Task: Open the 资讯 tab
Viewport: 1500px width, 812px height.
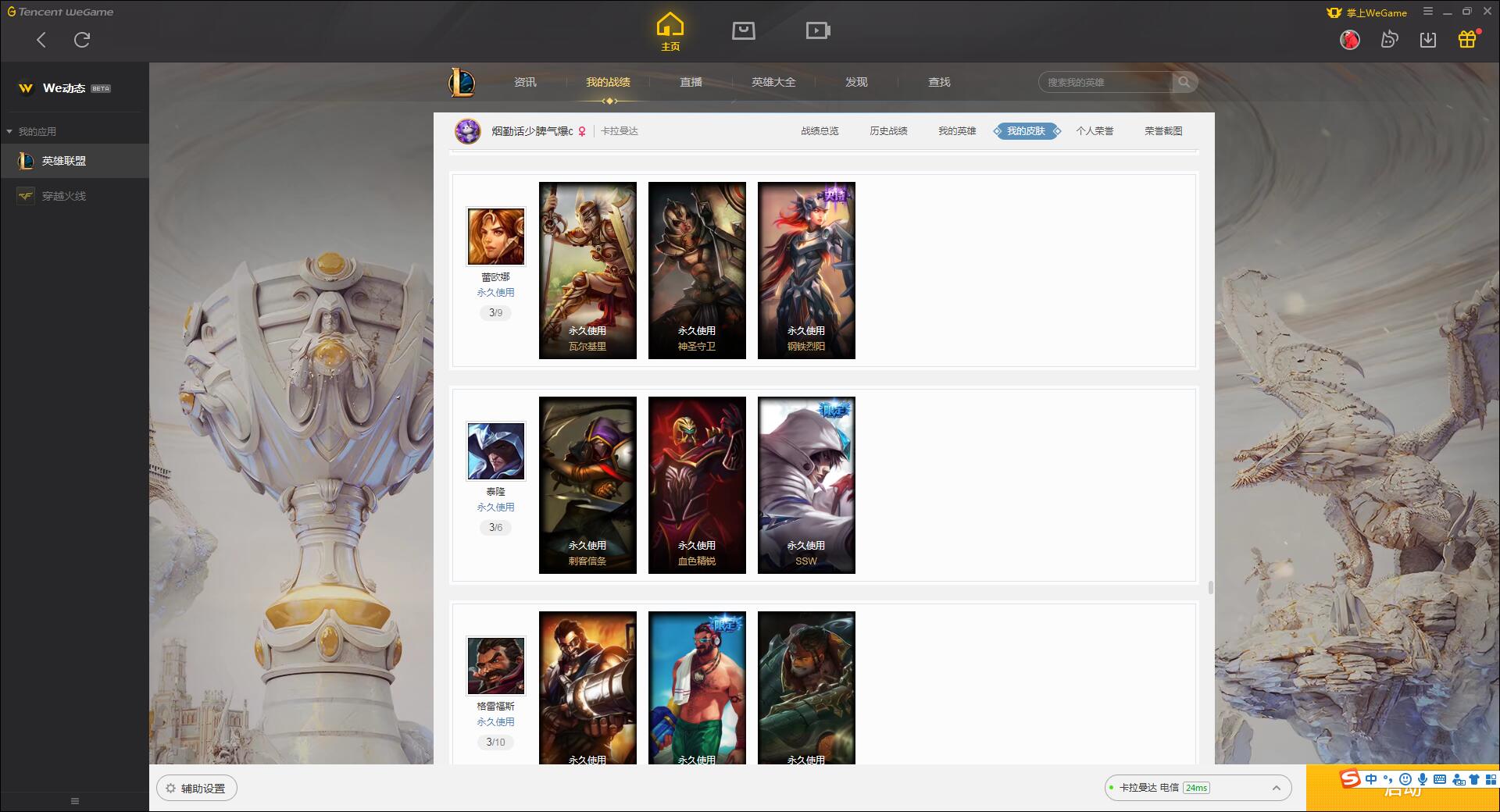Action: click(525, 82)
